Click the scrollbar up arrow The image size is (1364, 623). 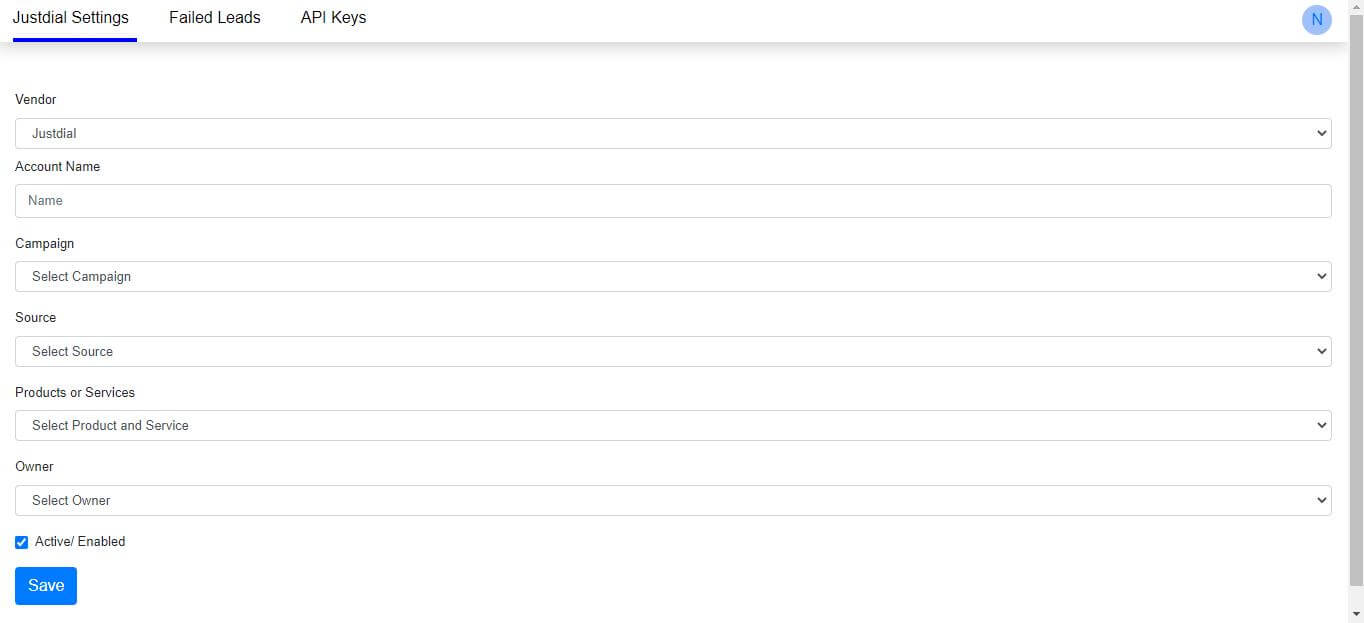pos(1357,6)
